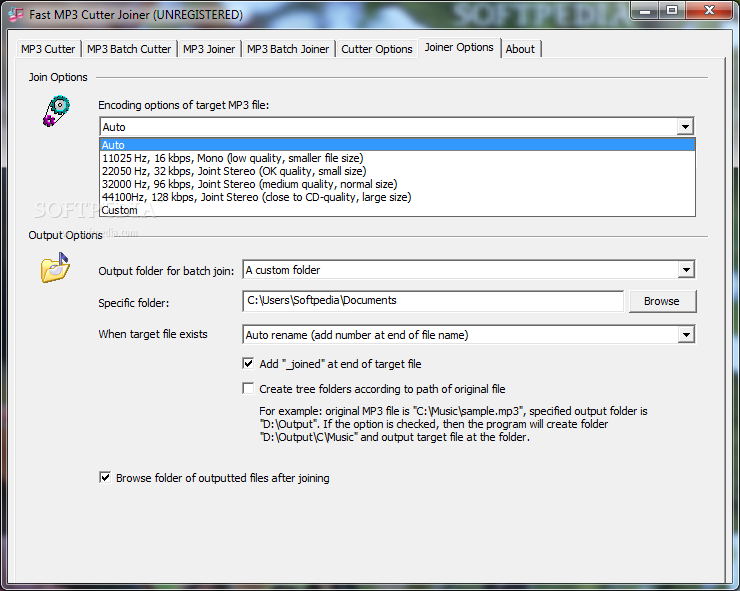
Task: Expand the Output folder for batch join dropdown
Action: [686, 270]
